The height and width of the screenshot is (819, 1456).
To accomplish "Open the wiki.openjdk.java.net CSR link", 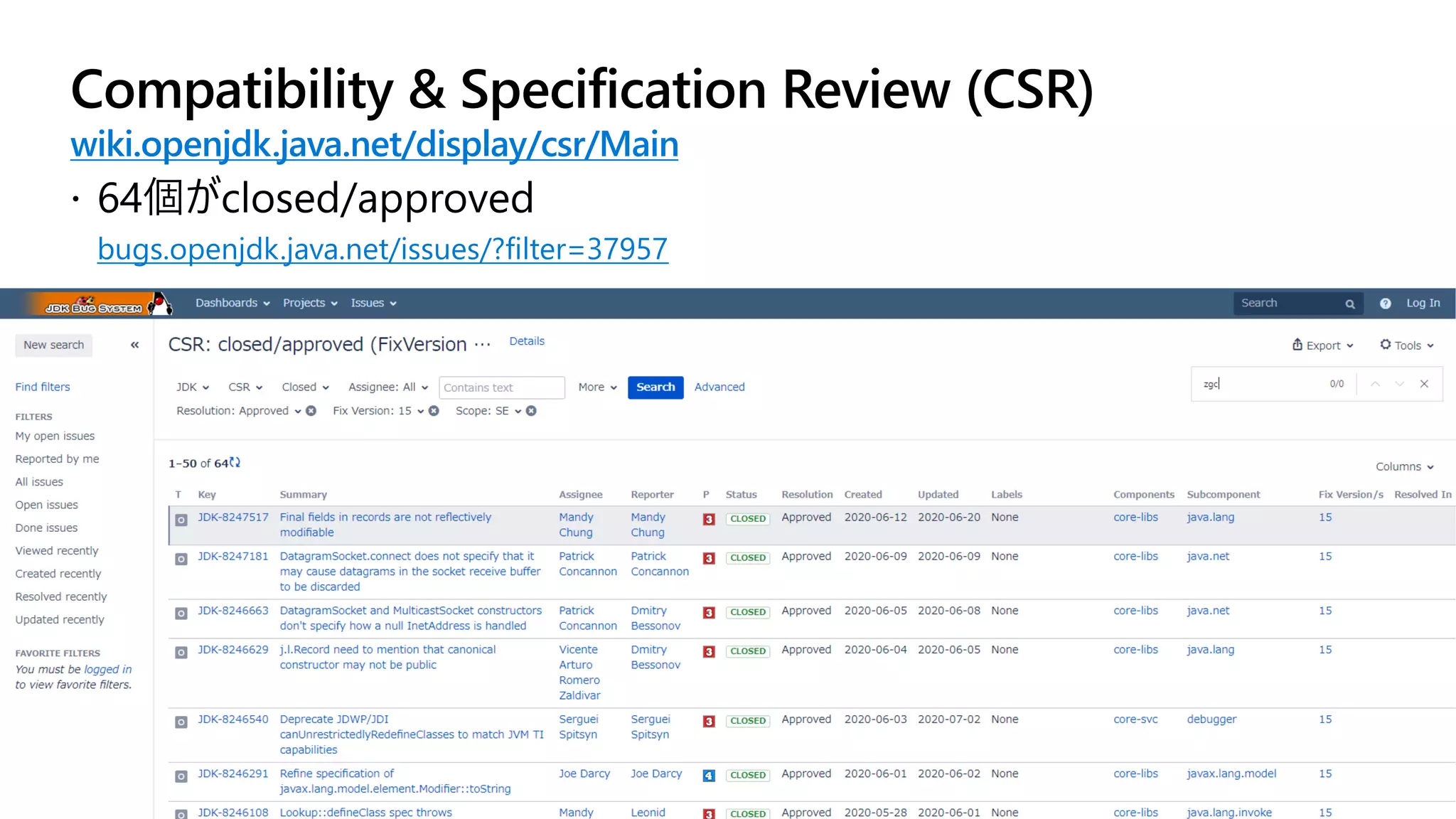I will [375, 144].
